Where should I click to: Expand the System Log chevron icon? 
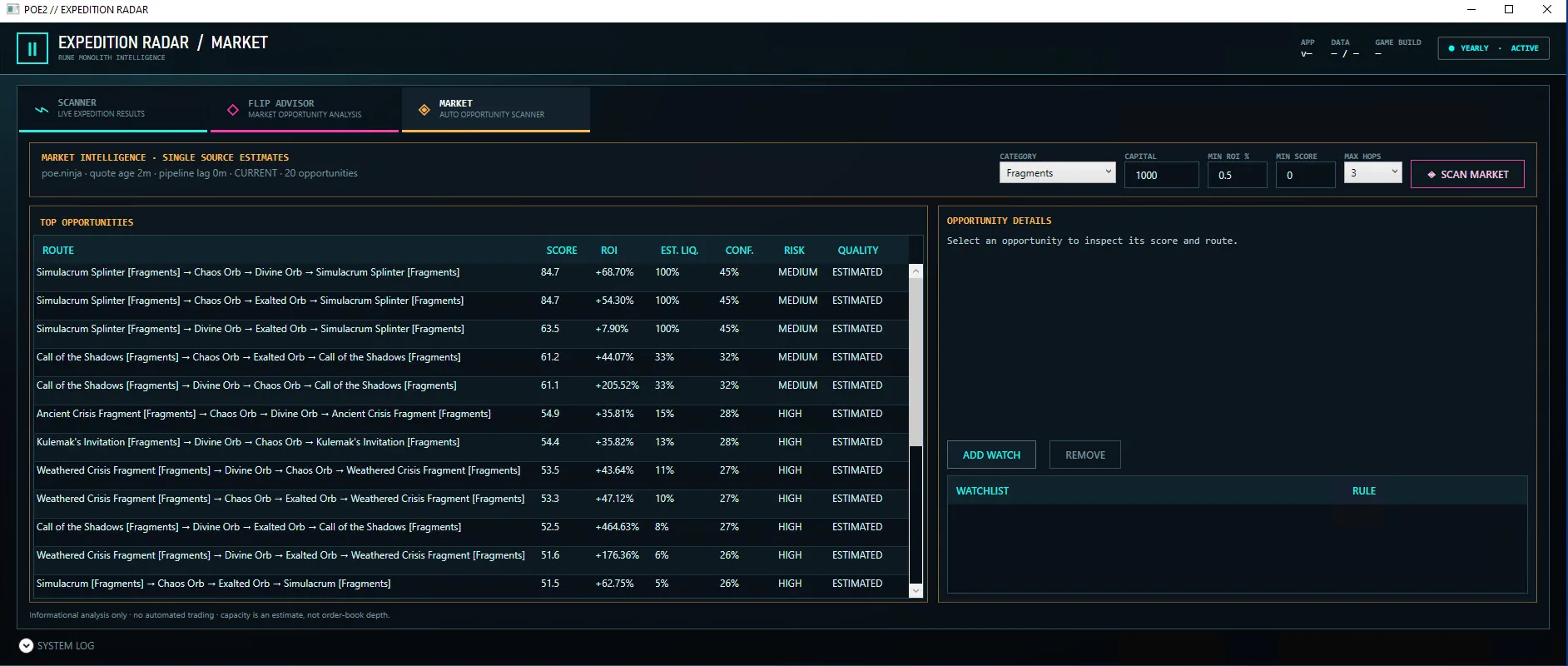point(26,645)
